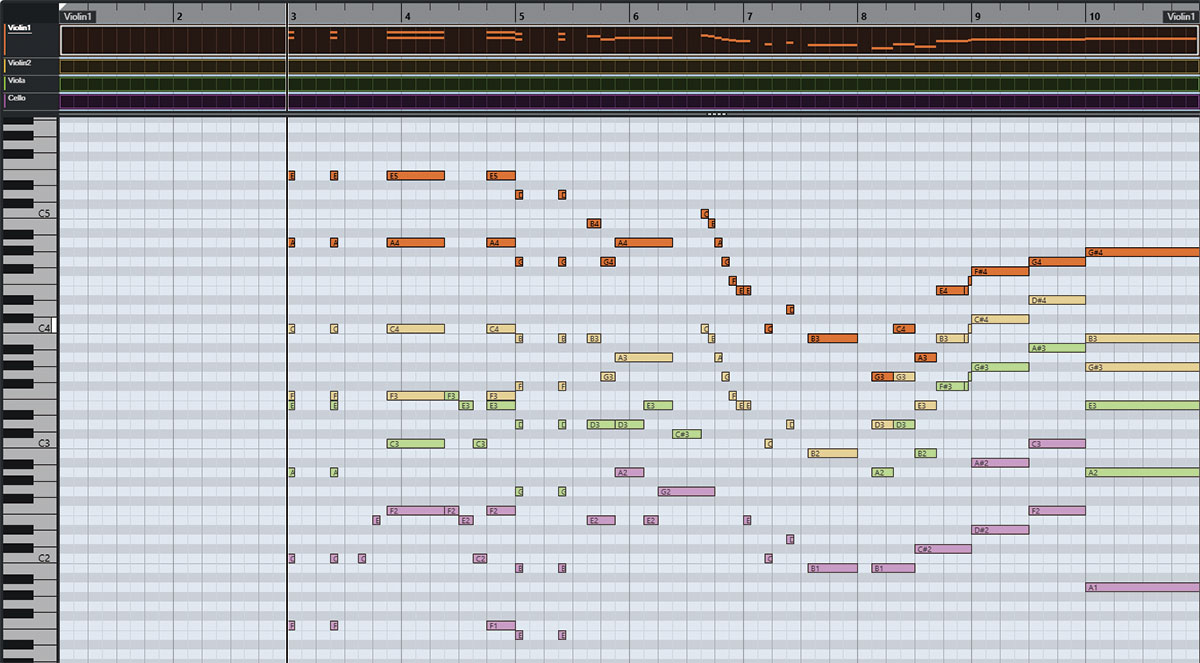Image resolution: width=1200 pixels, height=663 pixels.
Task: Select the green G#3 note in bar 9
Action: point(1000,367)
